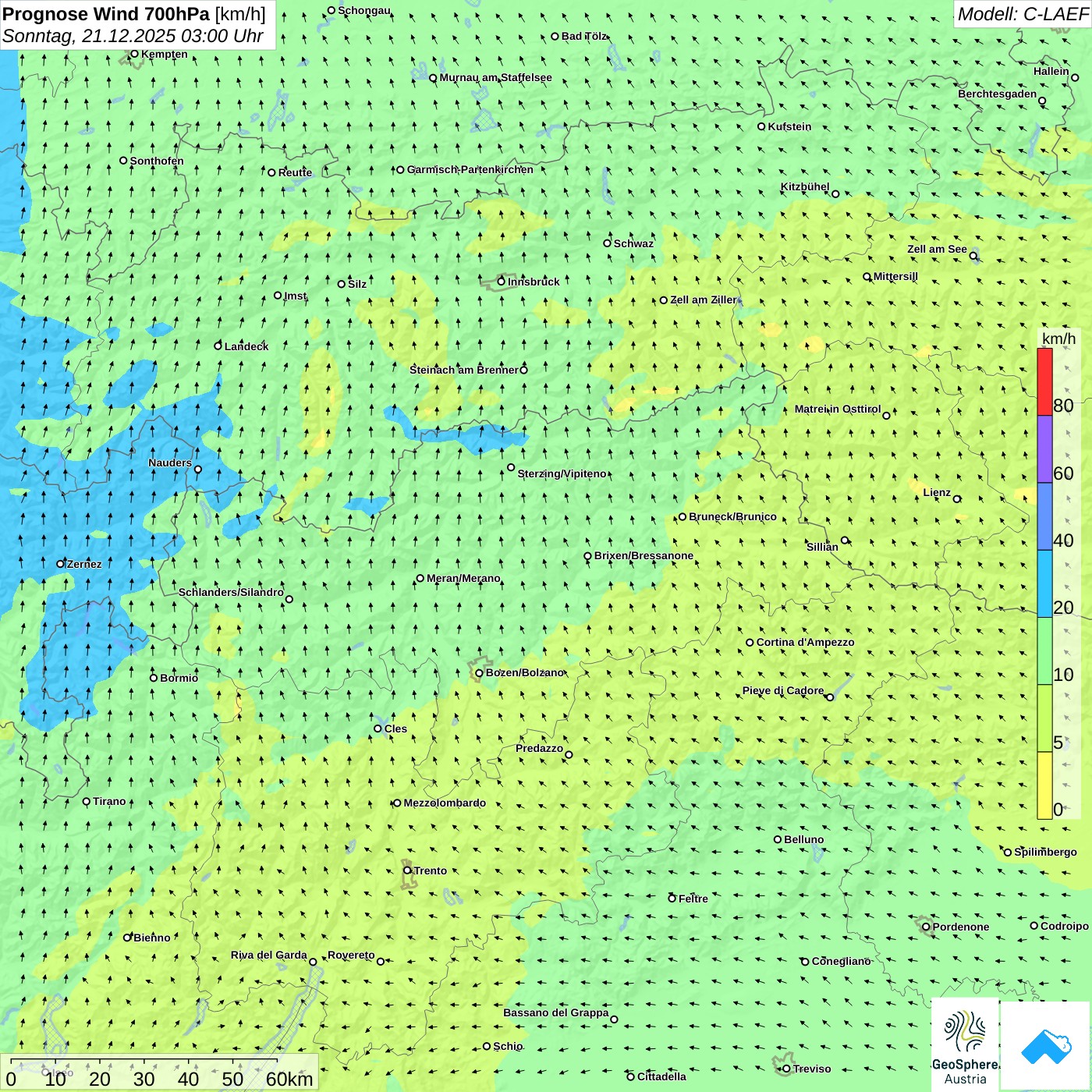Click the Mezzolombardo label
This screenshot has width=1092, height=1092.
pos(445,803)
